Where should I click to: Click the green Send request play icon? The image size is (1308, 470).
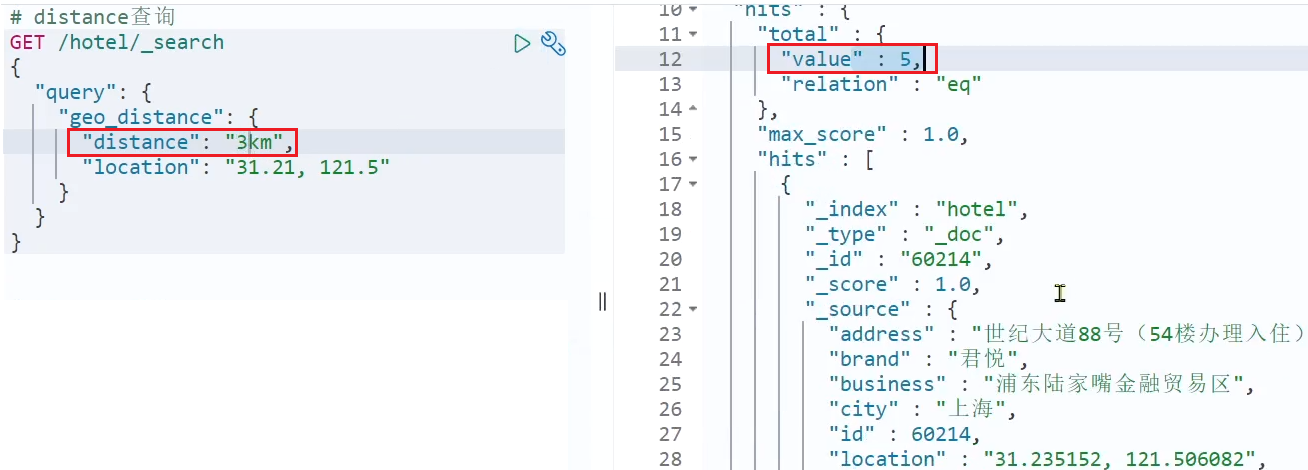(x=521, y=43)
